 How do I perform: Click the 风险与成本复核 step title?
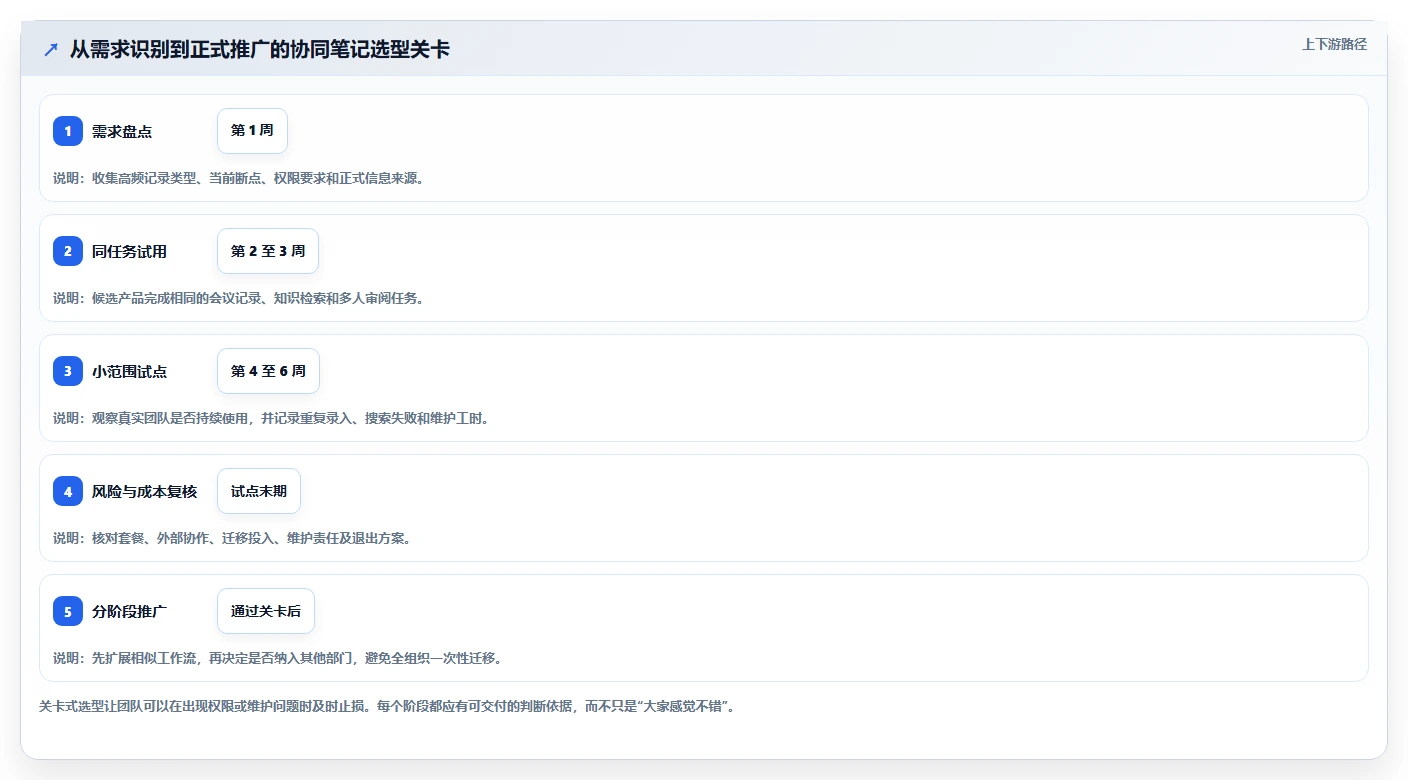pos(144,492)
